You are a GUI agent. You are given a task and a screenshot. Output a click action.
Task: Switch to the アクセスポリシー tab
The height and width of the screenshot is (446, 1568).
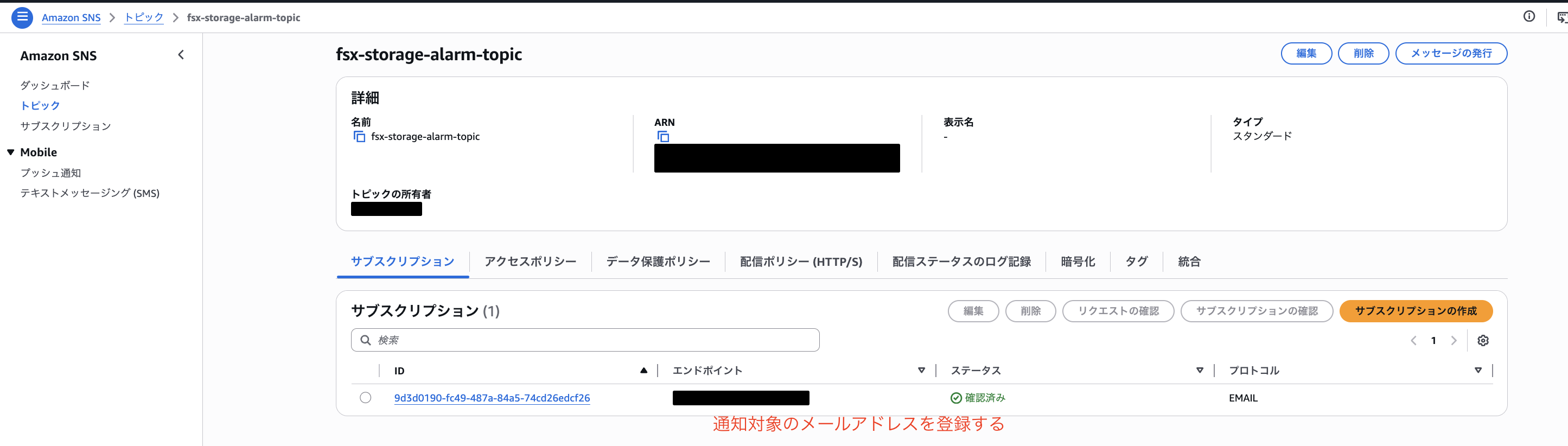tap(530, 262)
